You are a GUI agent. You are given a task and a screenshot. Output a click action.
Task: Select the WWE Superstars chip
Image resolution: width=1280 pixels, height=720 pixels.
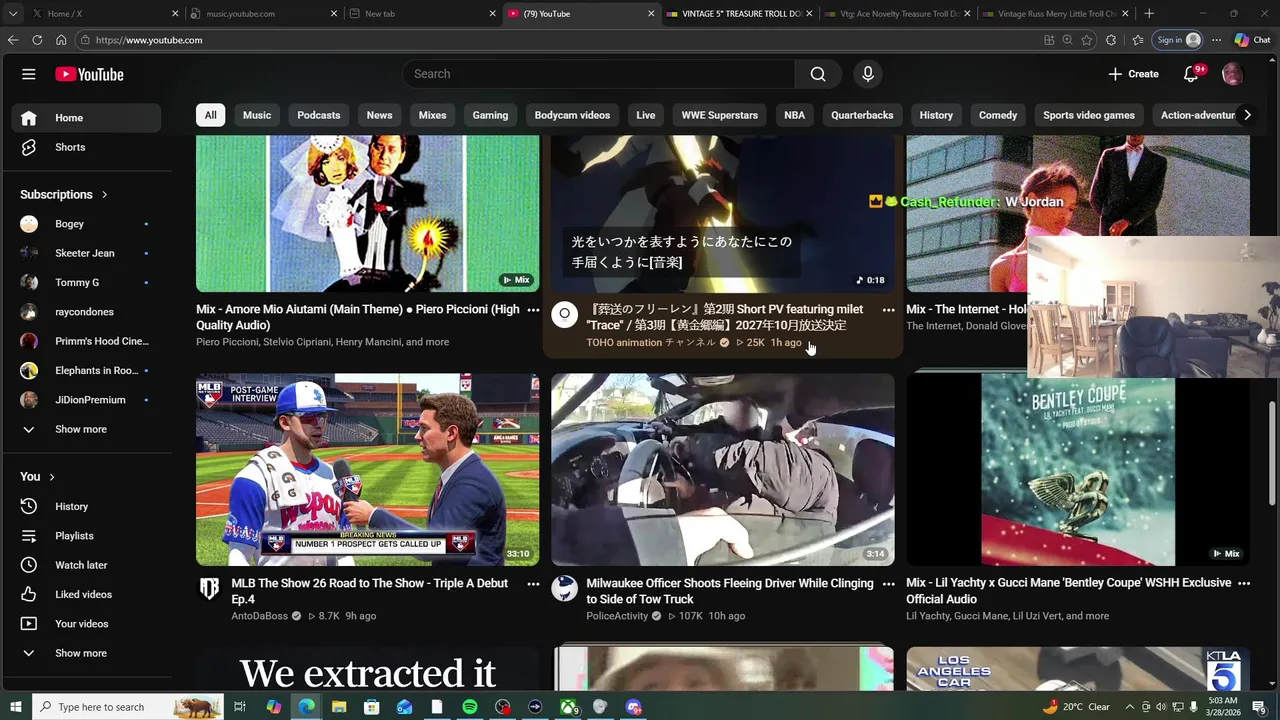click(720, 115)
